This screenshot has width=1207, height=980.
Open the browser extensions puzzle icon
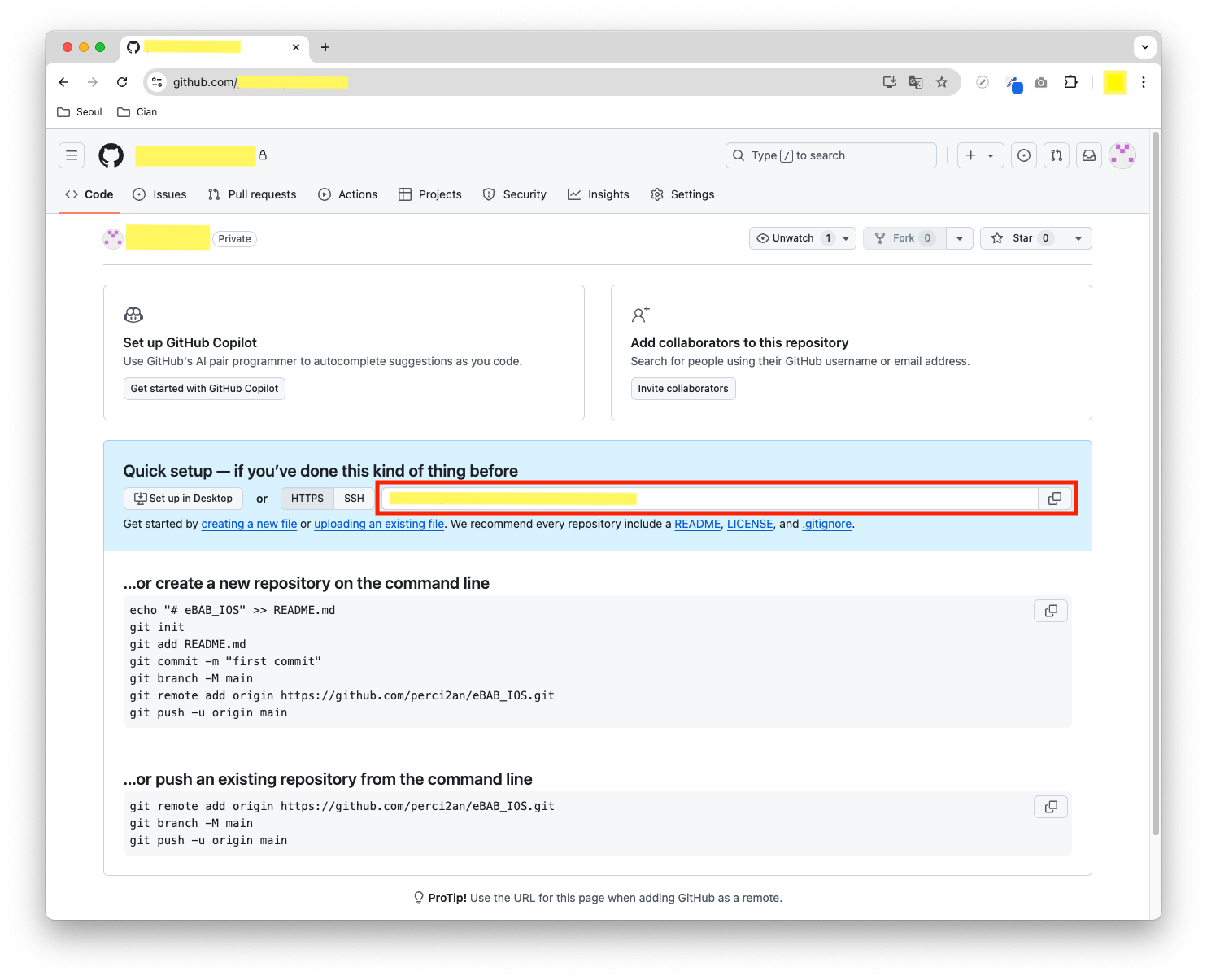(x=1070, y=82)
